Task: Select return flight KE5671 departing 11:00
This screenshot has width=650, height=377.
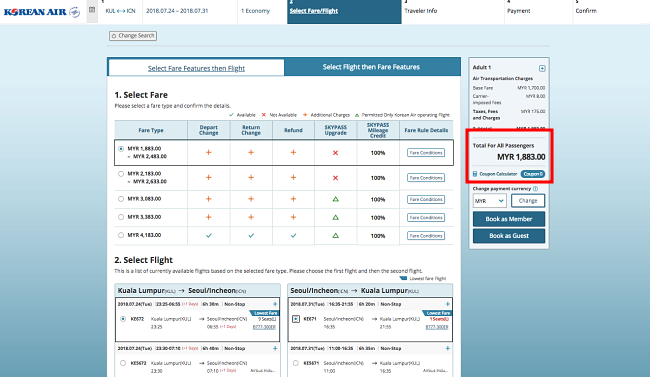Action: (x=296, y=363)
